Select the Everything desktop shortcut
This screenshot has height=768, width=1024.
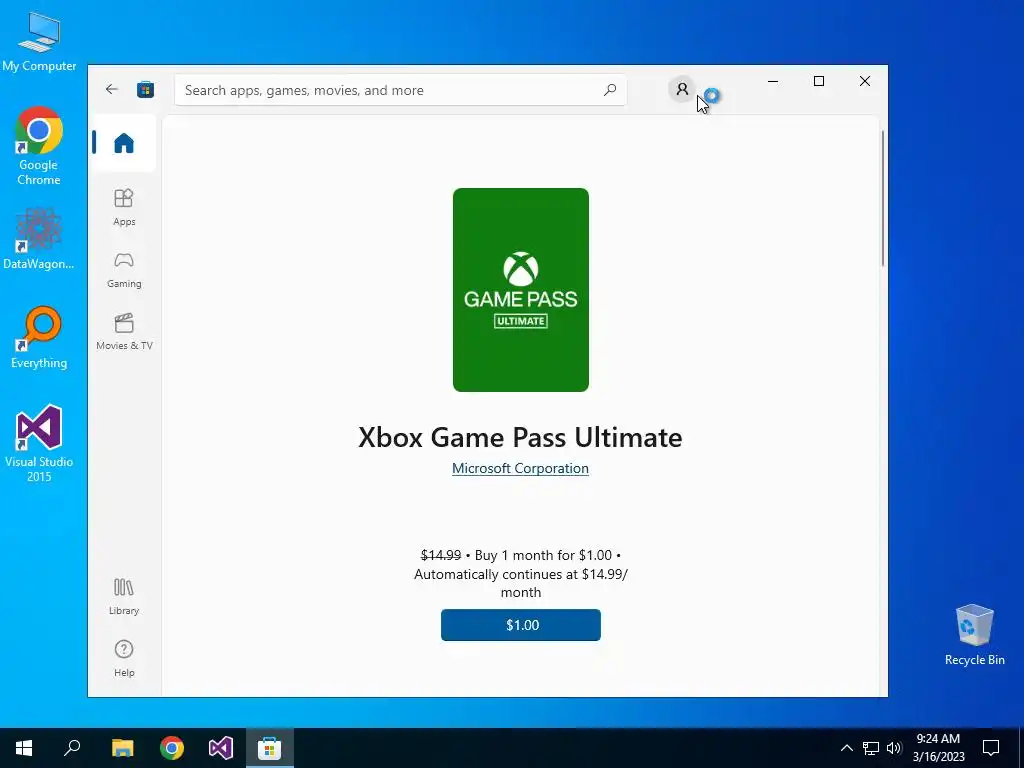click(x=39, y=338)
